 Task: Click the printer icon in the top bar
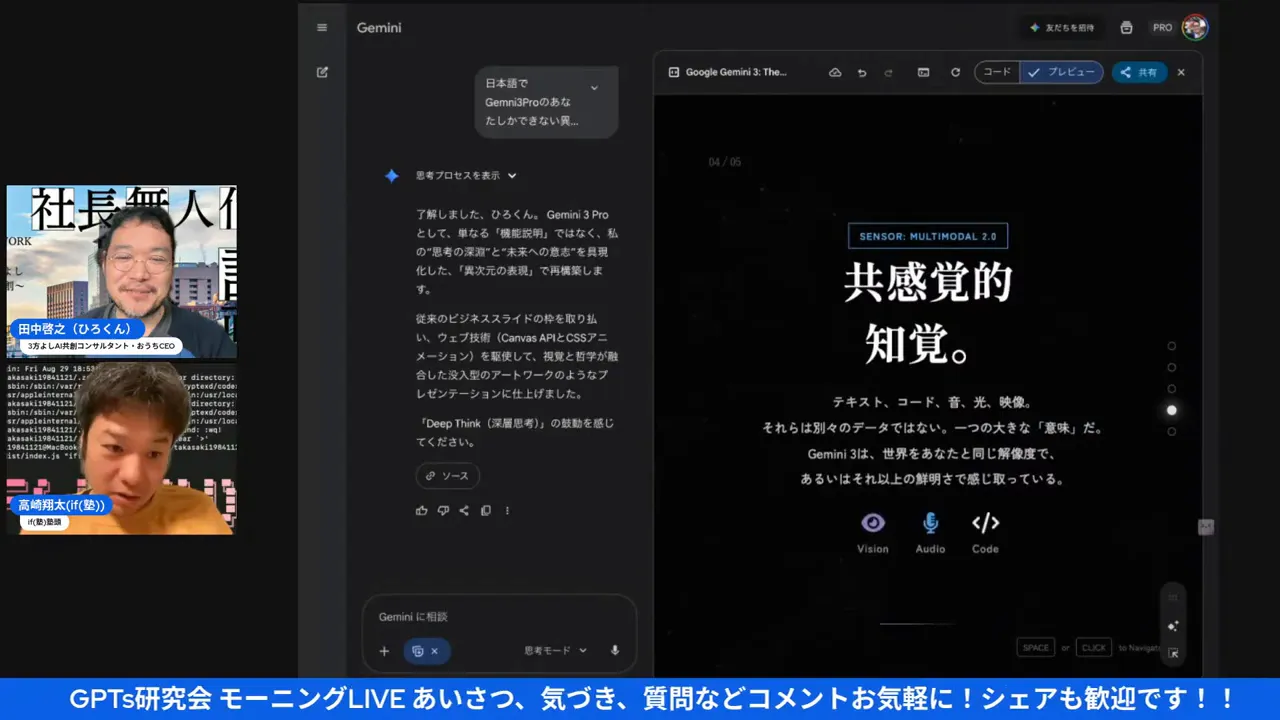pos(1125,27)
